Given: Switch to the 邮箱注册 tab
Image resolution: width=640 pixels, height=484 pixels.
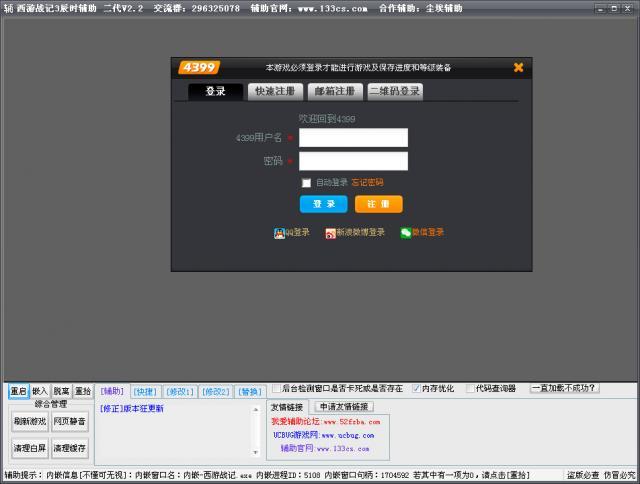Looking at the screenshot, I should click(335, 91).
